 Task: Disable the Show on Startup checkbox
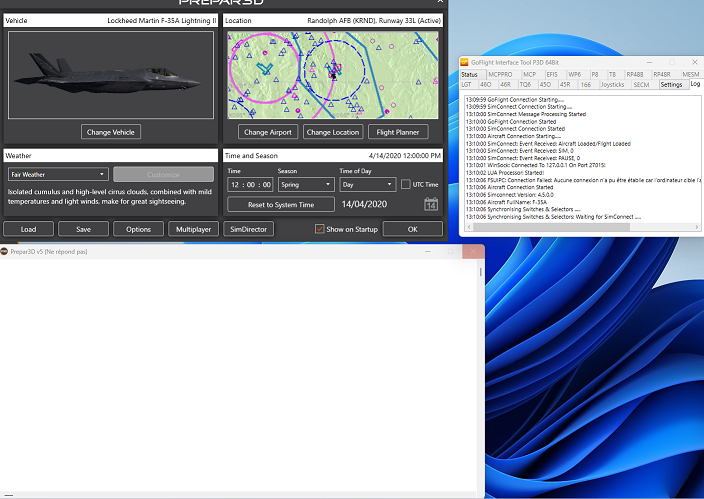coord(320,229)
